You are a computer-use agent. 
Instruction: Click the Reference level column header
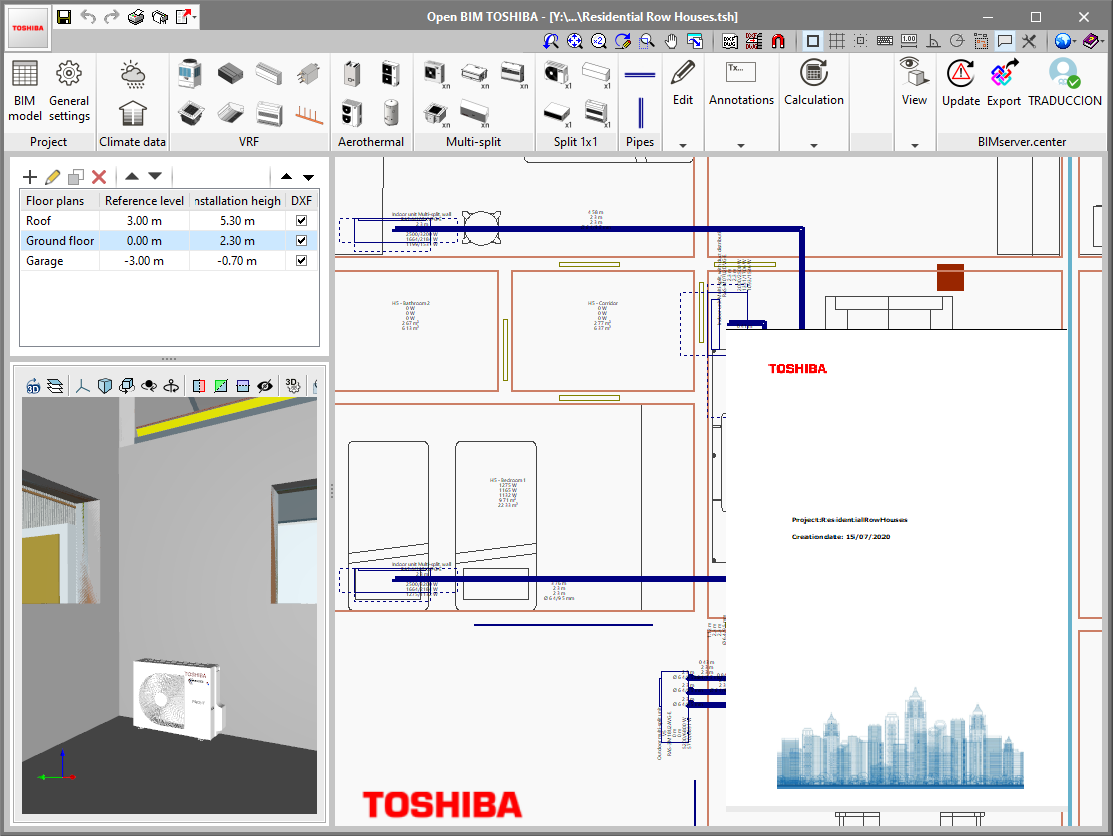144,201
